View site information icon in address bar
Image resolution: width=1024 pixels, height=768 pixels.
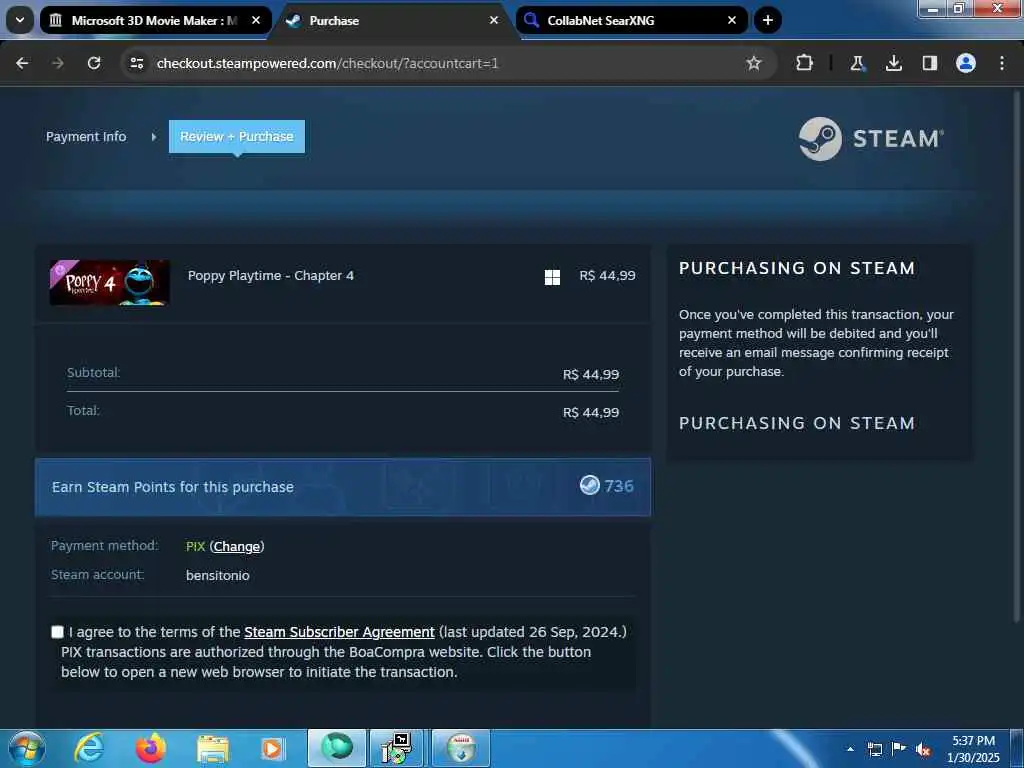pyautogui.click(x=136, y=63)
